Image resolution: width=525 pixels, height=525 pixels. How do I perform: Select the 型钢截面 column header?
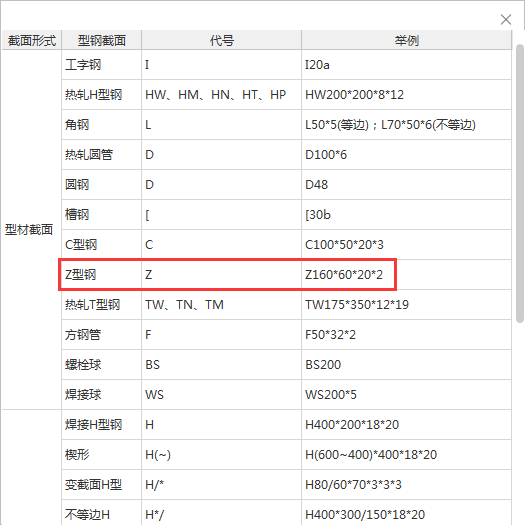click(x=102, y=40)
